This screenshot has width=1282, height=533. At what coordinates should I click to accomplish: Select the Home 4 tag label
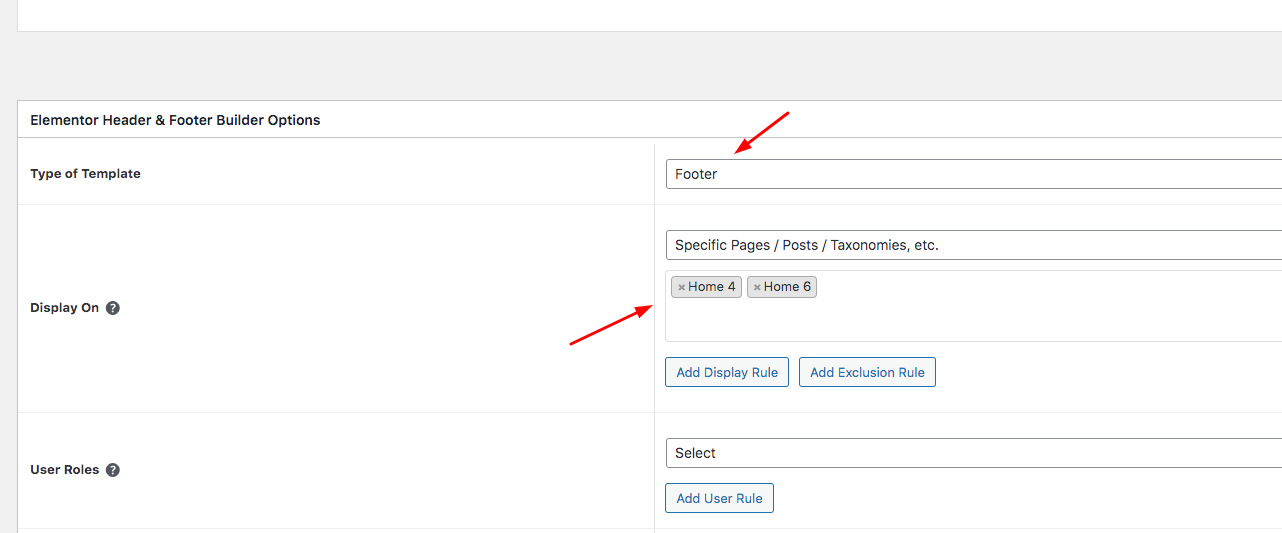712,287
